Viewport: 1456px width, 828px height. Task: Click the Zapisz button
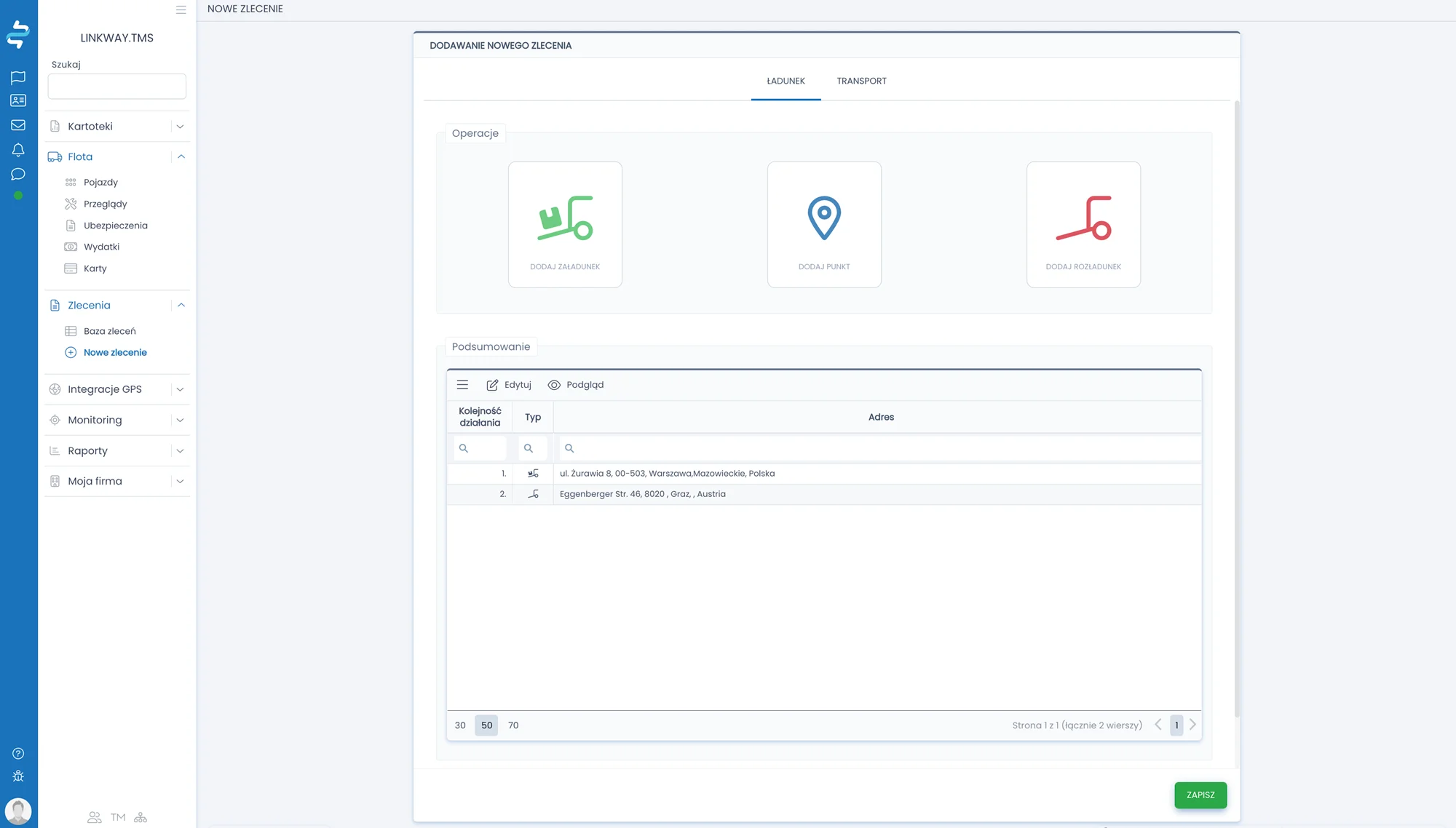click(x=1200, y=795)
